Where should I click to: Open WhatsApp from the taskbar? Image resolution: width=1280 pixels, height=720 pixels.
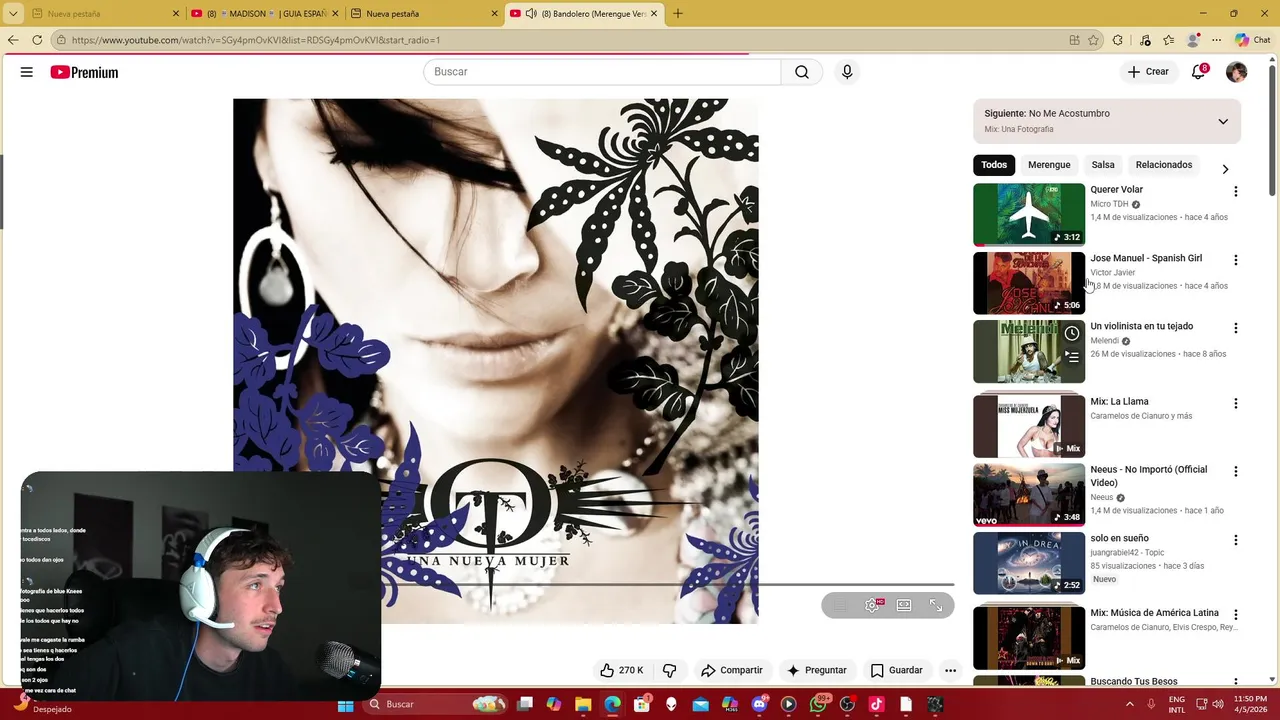818,705
